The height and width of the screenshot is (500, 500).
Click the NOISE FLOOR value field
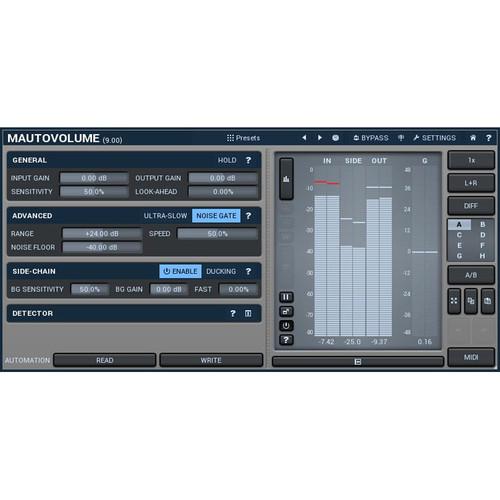102,247
